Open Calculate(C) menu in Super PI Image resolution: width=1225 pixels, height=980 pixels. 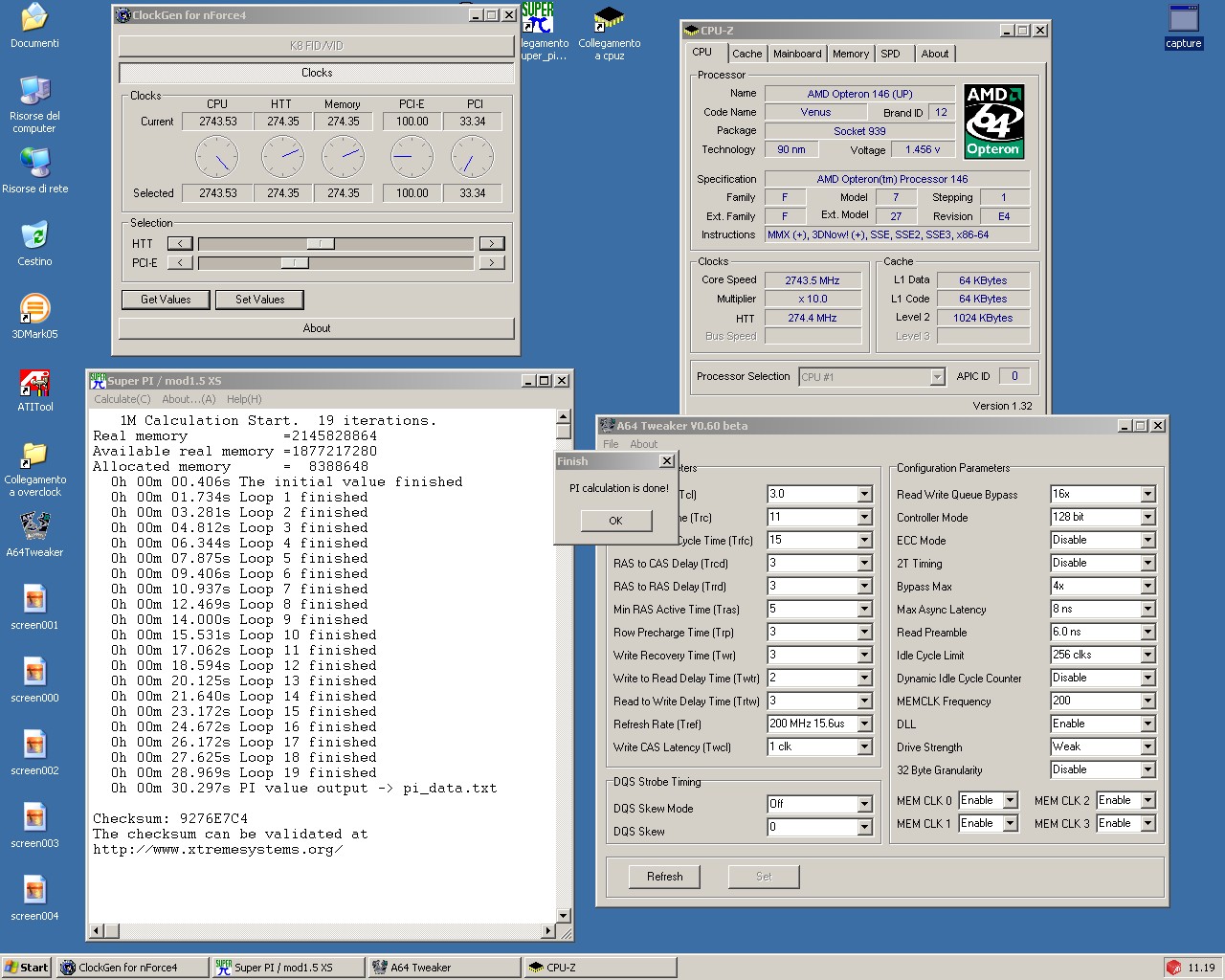[122, 399]
